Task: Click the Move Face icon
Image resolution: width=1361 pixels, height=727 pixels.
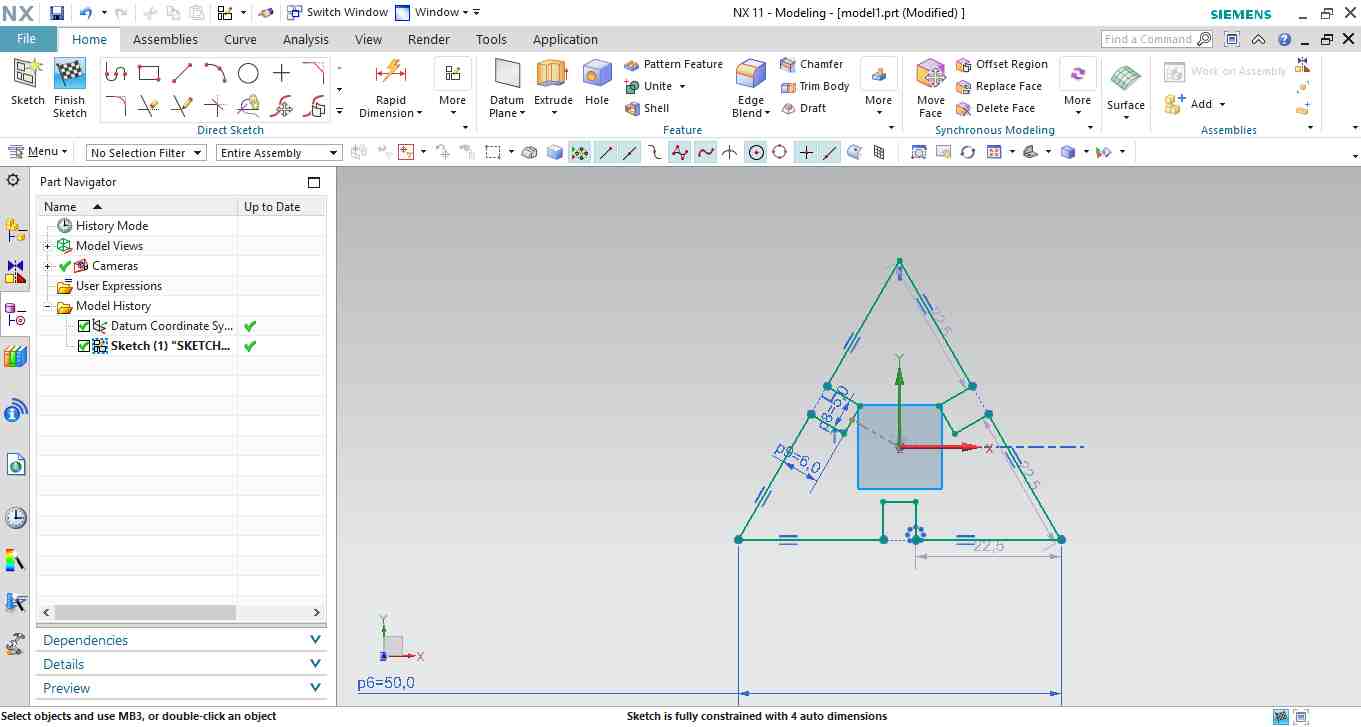Action: 931,74
